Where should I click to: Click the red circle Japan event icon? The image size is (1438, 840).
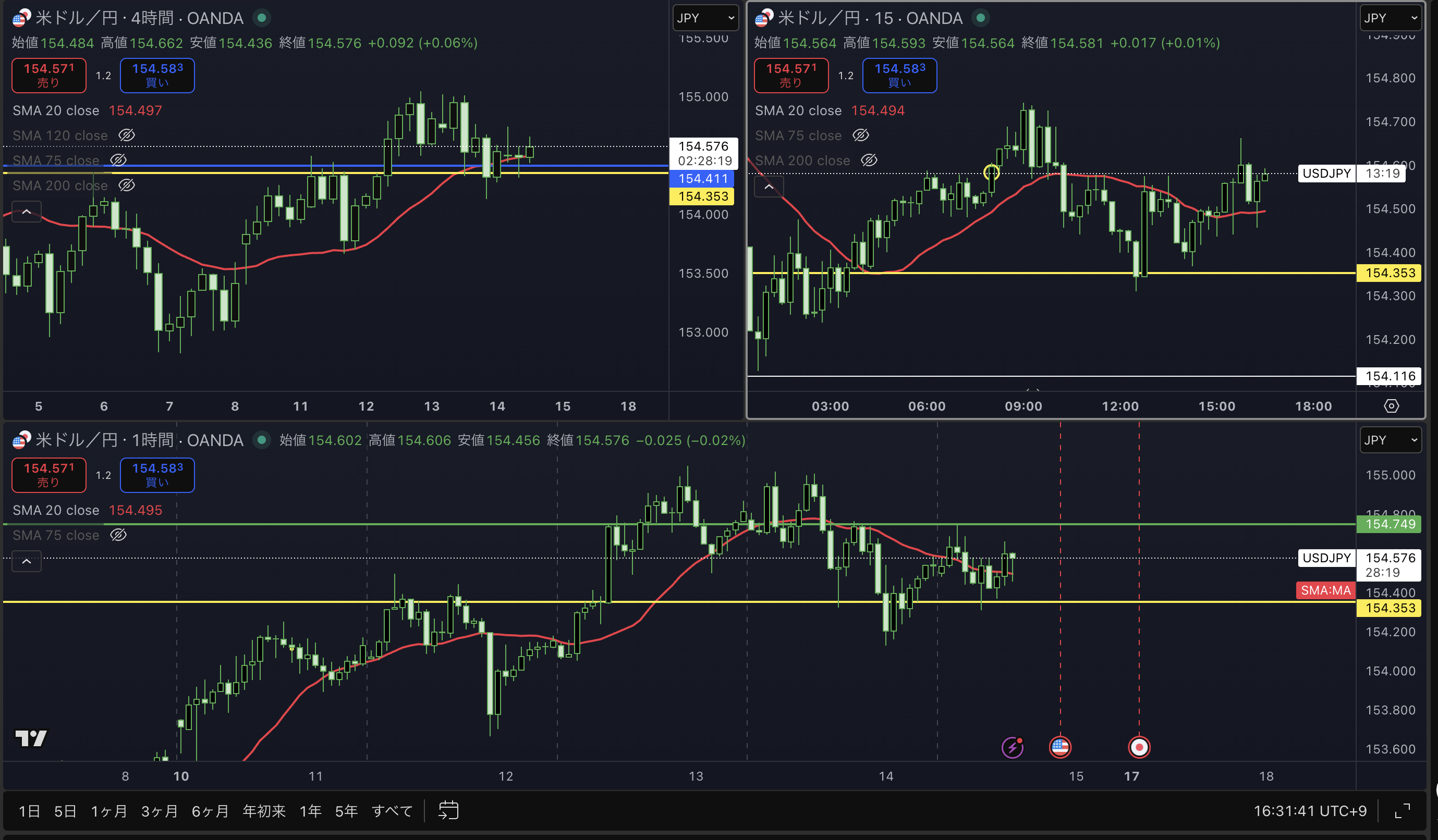pyautogui.click(x=1139, y=747)
